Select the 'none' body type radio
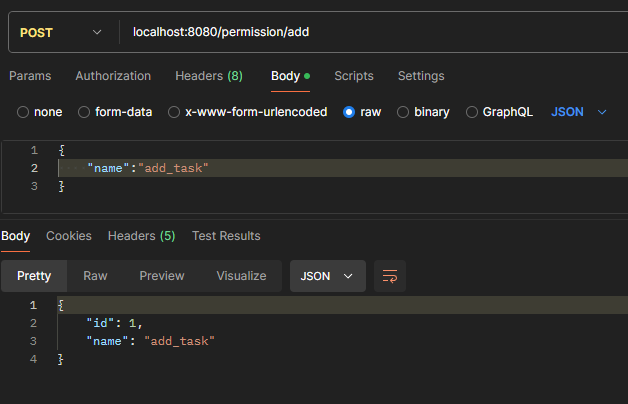 pos(23,112)
